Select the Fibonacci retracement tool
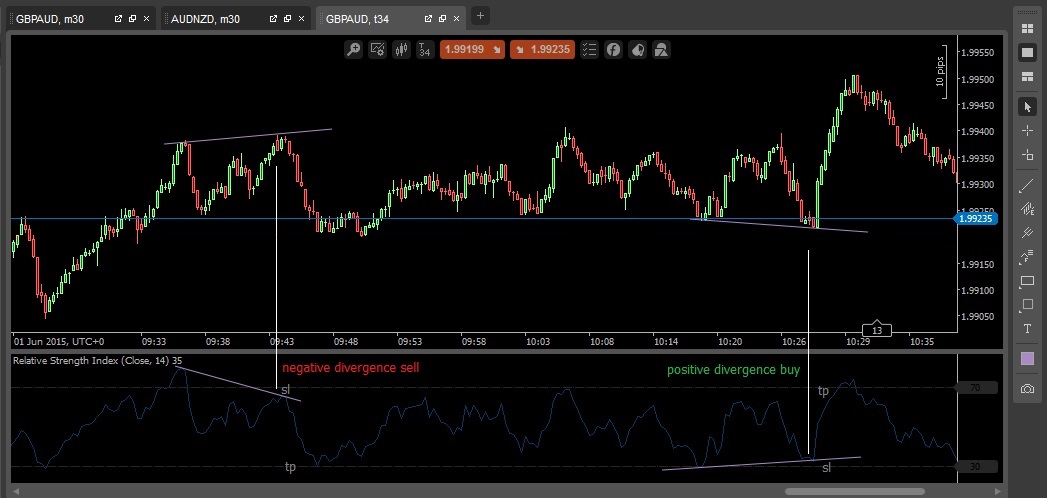1047x498 pixels. [1028, 210]
